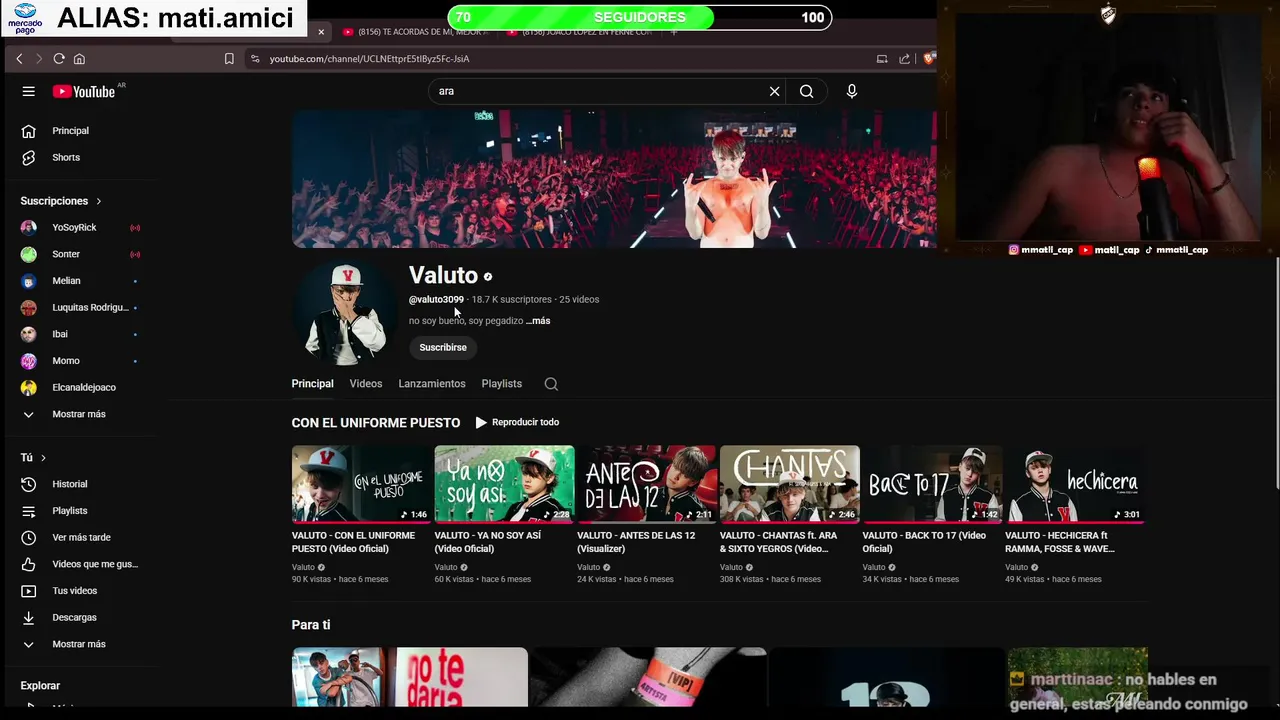Go back with the browser back arrow
1280x720 pixels.
point(19,59)
